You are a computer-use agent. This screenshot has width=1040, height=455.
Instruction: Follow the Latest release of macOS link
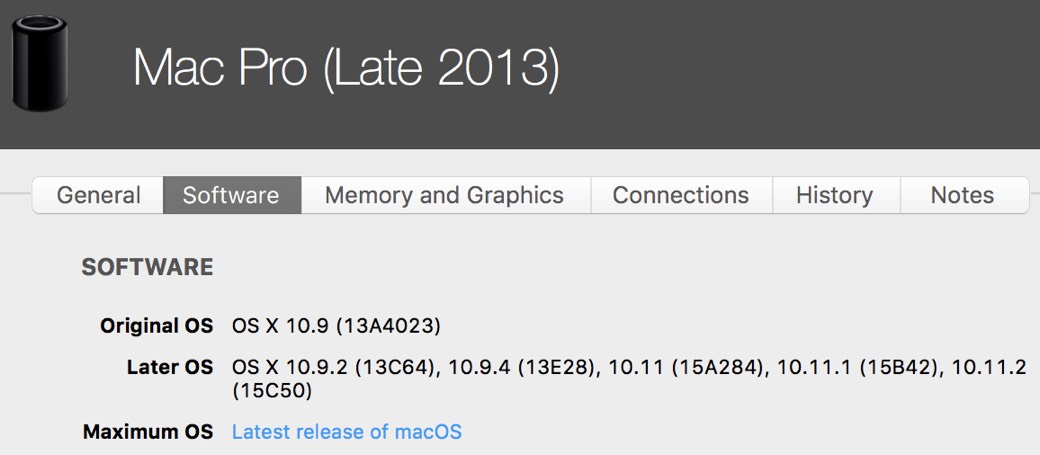tap(347, 432)
